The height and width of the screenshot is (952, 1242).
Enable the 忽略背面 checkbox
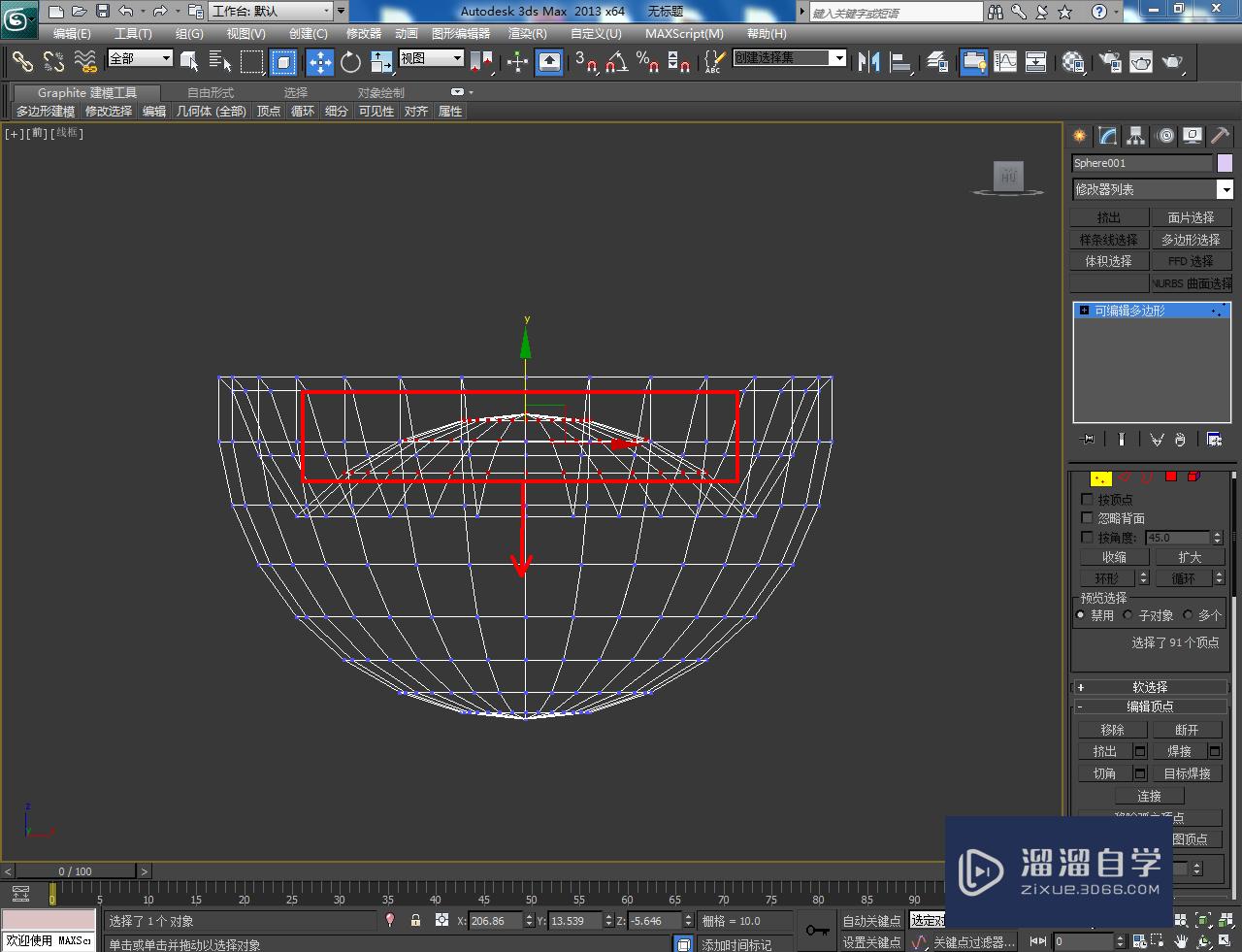pos(1087,518)
